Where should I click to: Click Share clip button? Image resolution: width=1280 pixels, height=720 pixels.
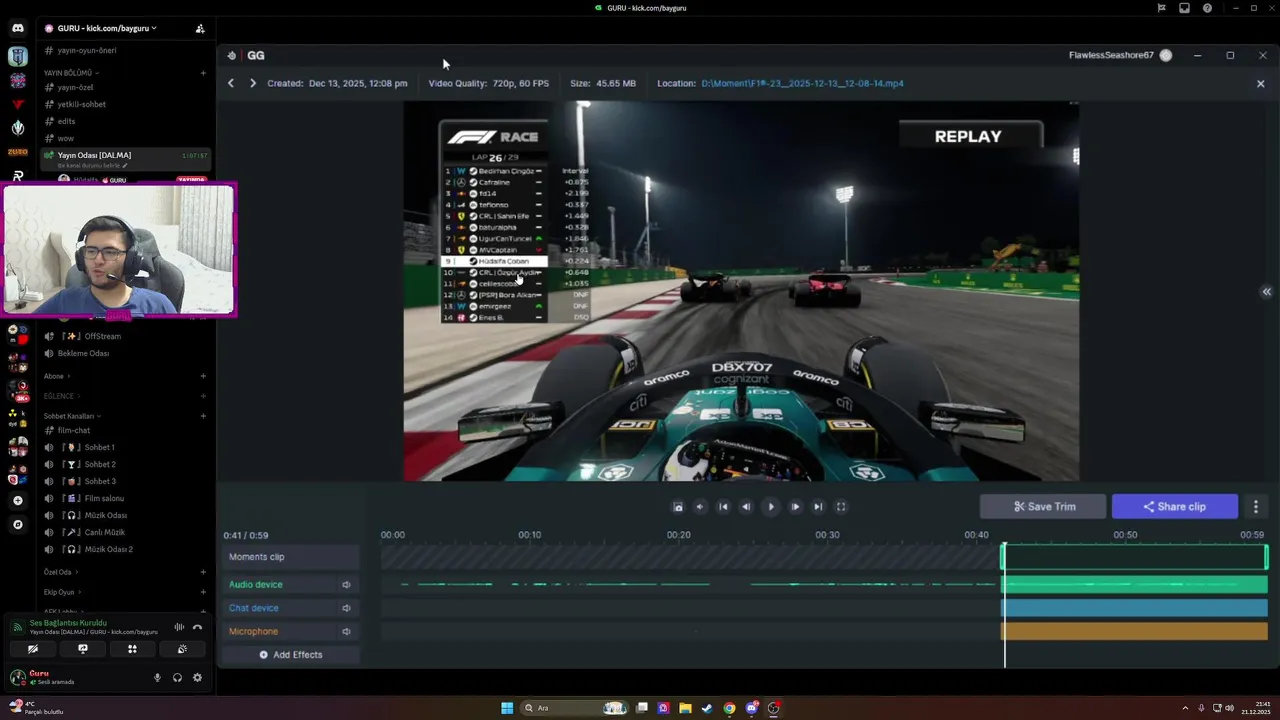click(x=1174, y=507)
